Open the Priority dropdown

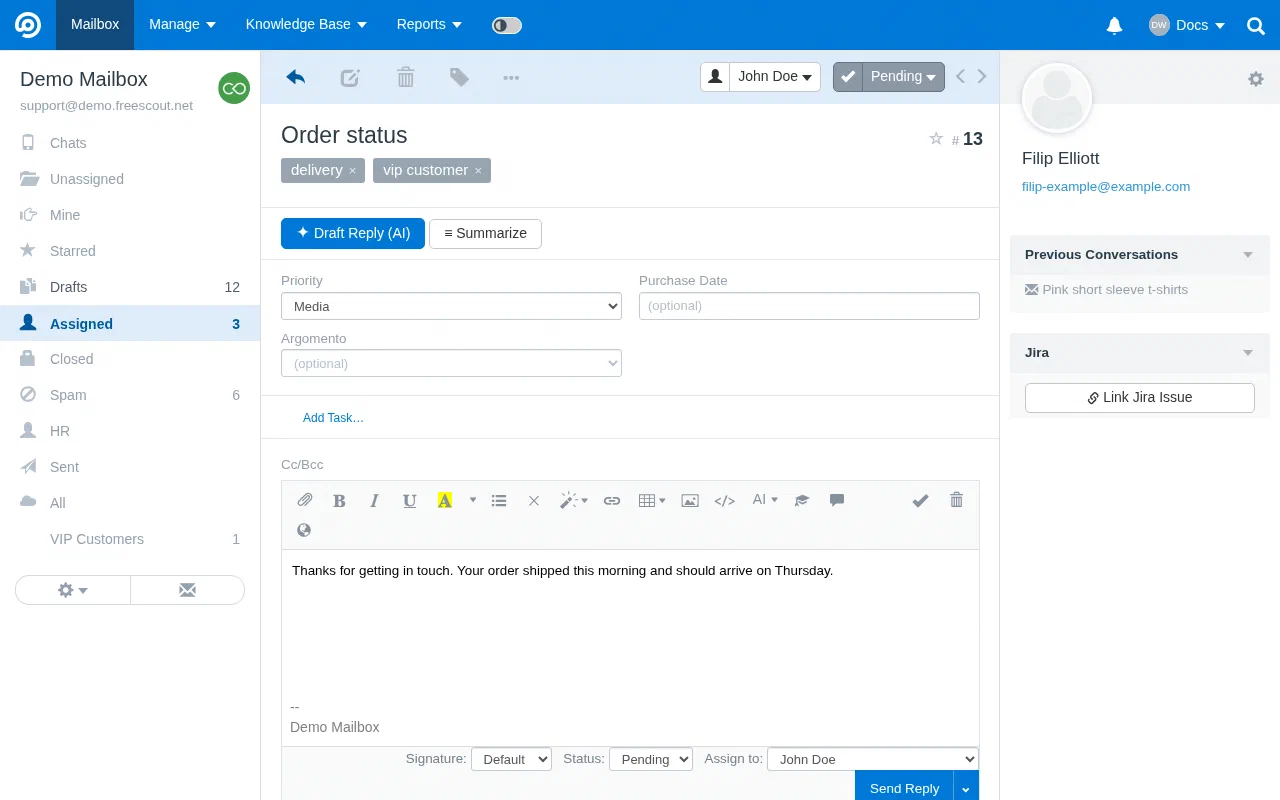click(x=451, y=306)
